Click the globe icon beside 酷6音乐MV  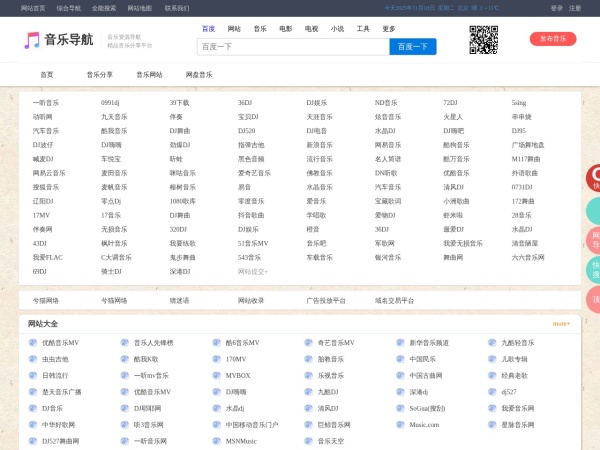[x=217, y=342]
